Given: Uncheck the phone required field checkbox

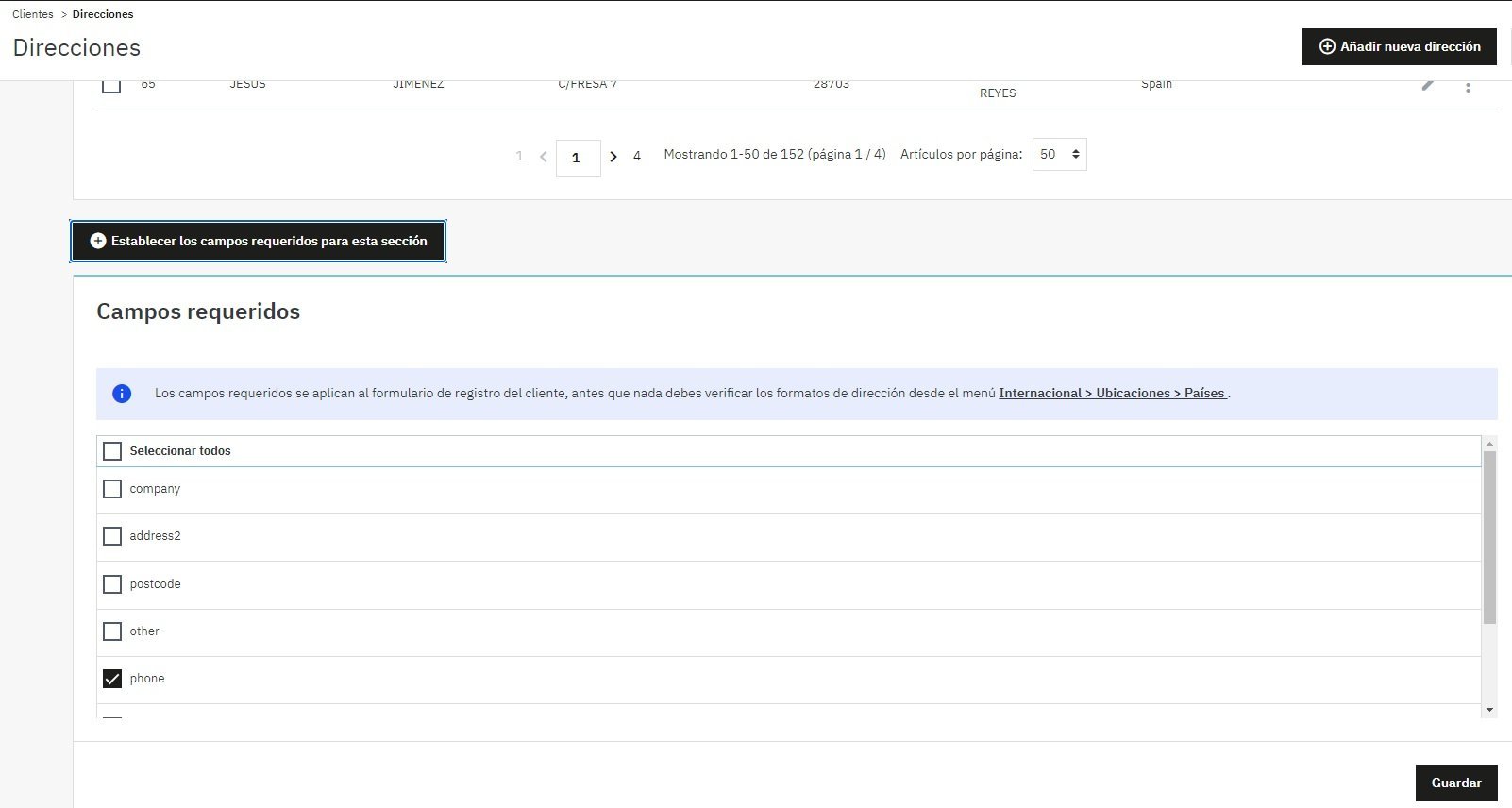Looking at the screenshot, I should pos(112,679).
